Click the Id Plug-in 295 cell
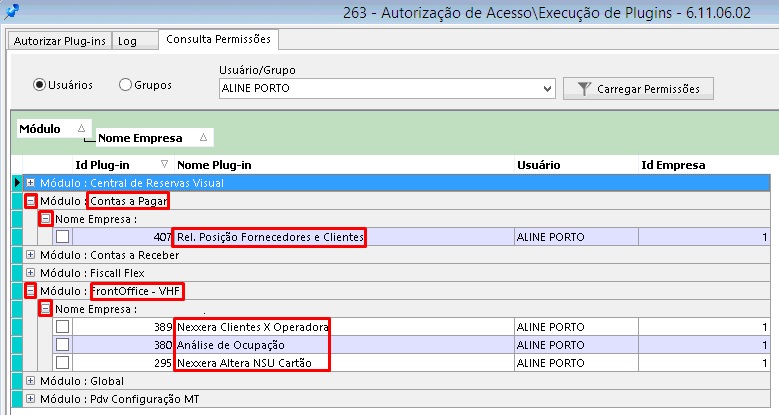779x415 pixels. (122, 363)
